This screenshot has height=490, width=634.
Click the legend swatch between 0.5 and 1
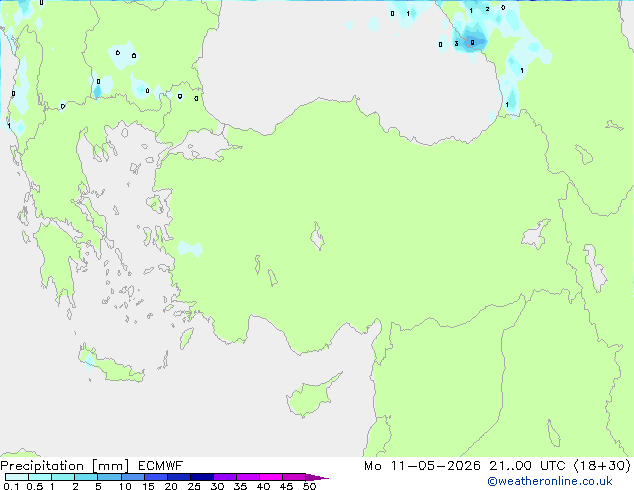[x=40, y=477]
